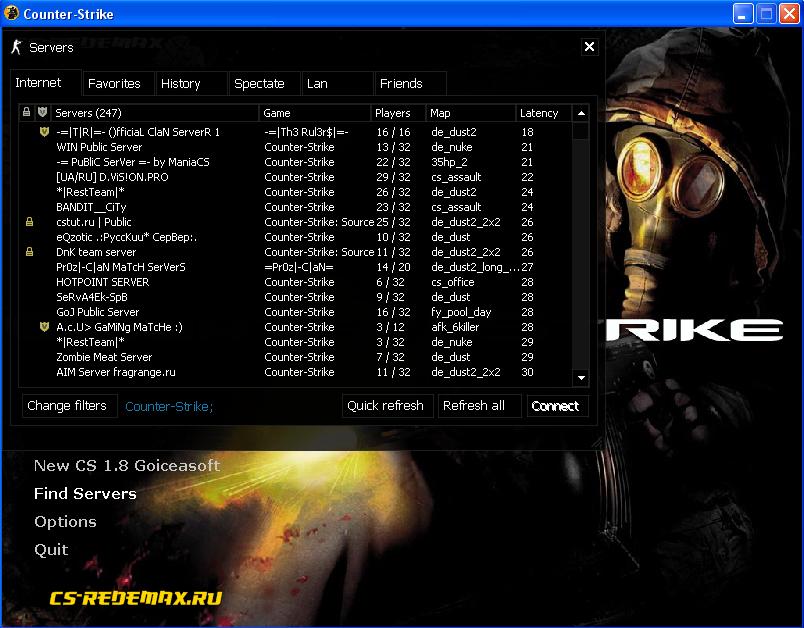Image resolution: width=804 pixels, height=628 pixels.
Task: Click the =Pr0z|-C|aN= game cell
Action: (299, 267)
